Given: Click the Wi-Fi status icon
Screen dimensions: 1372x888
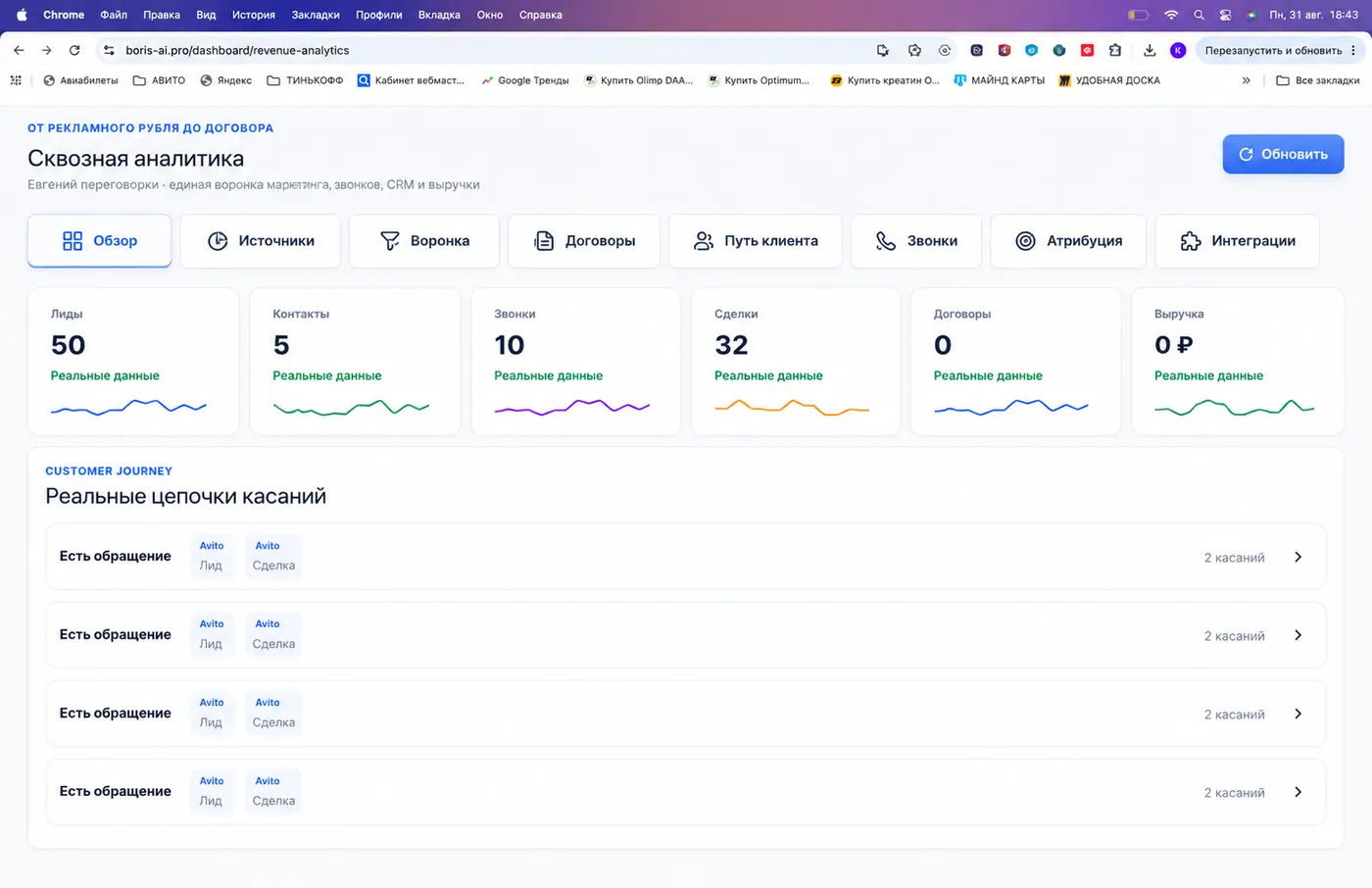Looking at the screenshot, I should (x=1171, y=15).
